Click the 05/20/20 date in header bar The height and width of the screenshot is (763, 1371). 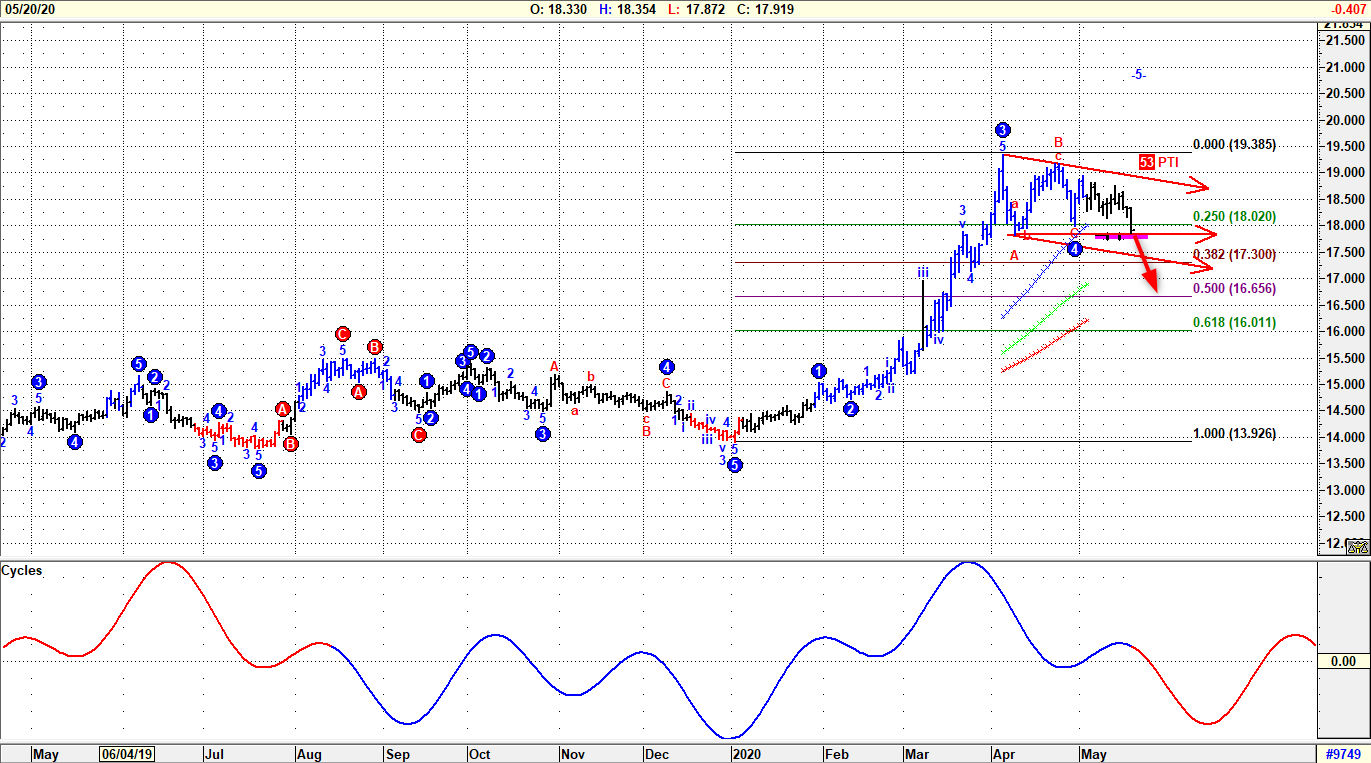(28, 9)
